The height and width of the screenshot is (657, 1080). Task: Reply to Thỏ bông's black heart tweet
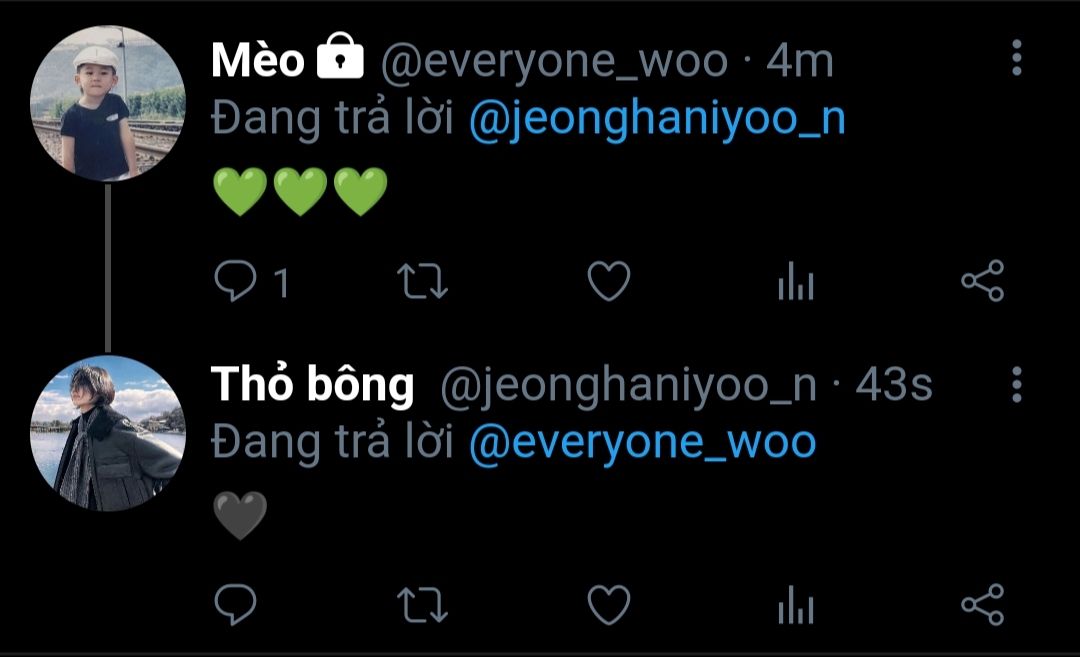tap(236, 605)
